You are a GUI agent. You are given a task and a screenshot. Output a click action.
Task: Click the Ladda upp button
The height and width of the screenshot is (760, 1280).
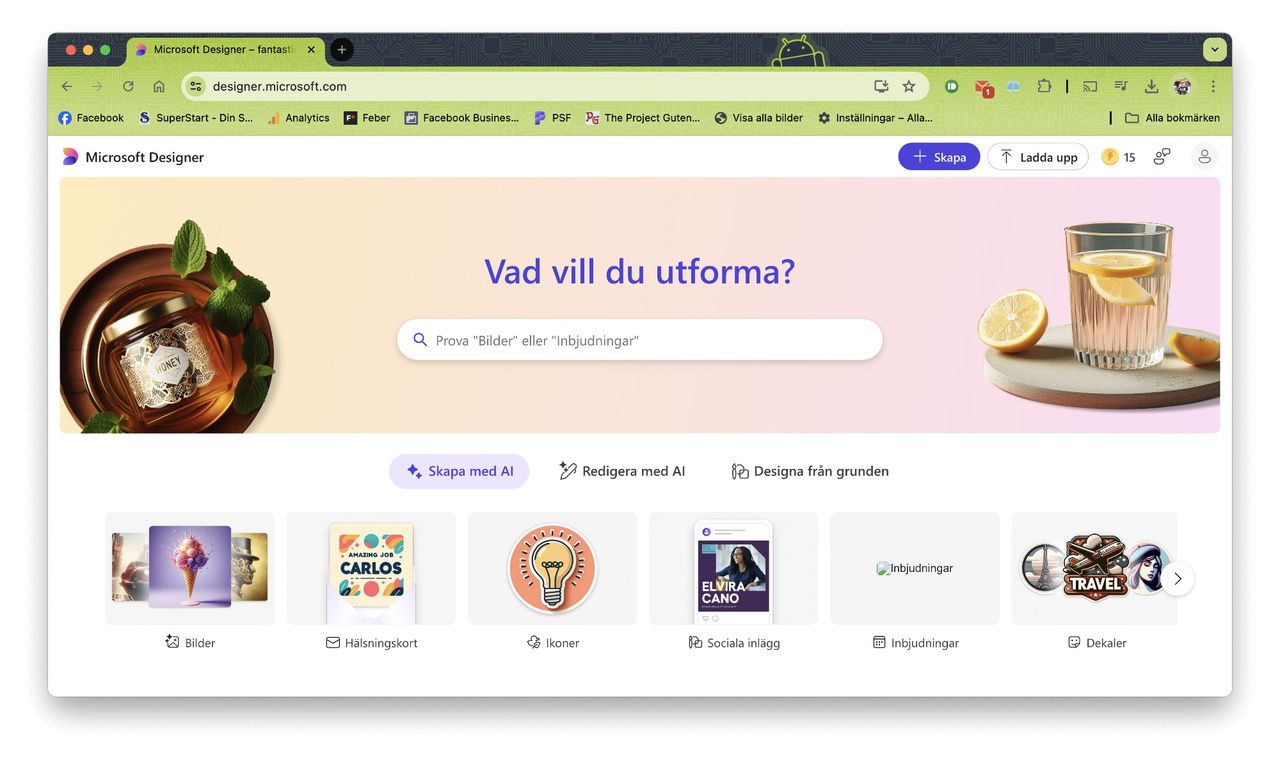click(x=1038, y=157)
